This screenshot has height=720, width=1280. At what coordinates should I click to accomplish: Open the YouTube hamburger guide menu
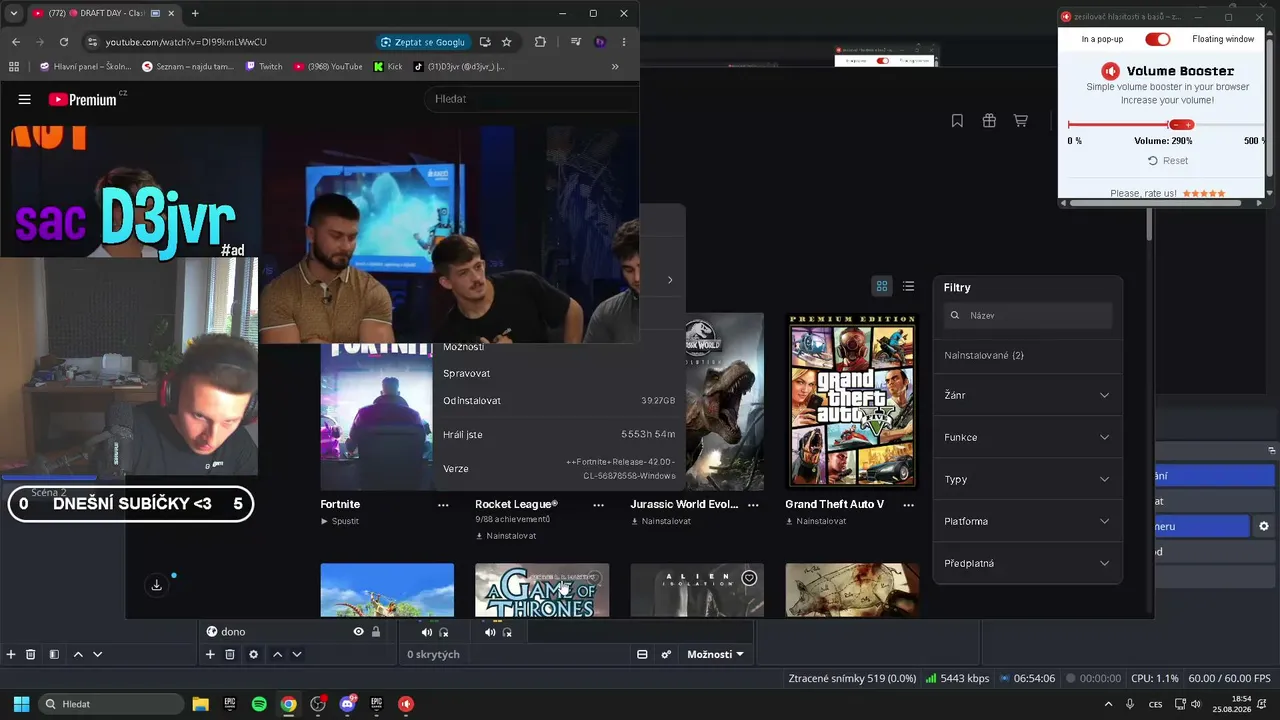point(25,99)
